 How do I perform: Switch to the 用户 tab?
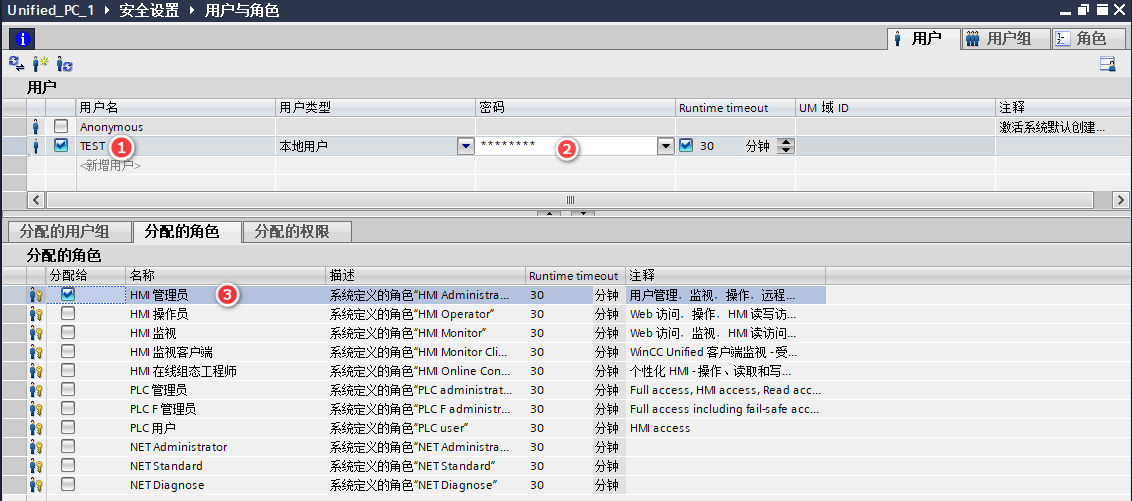tap(924, 39)
